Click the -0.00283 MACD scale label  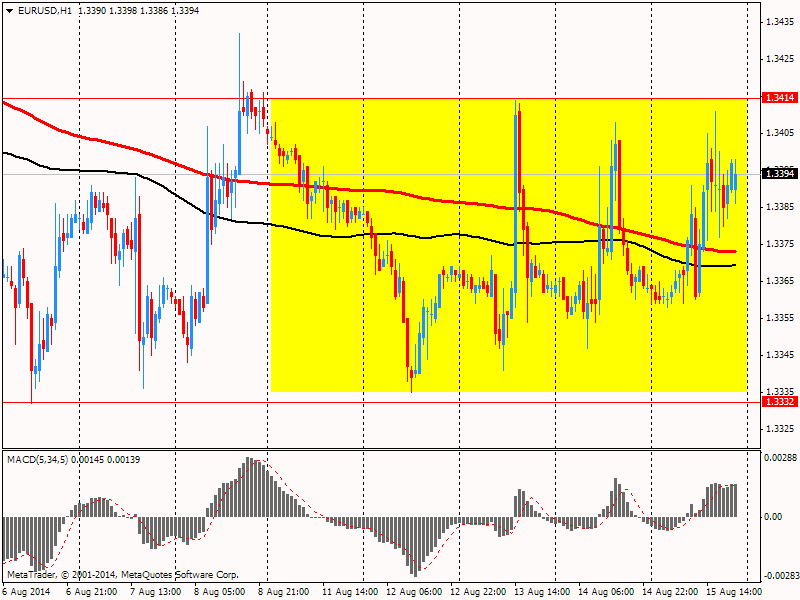[x=777, y=576]
